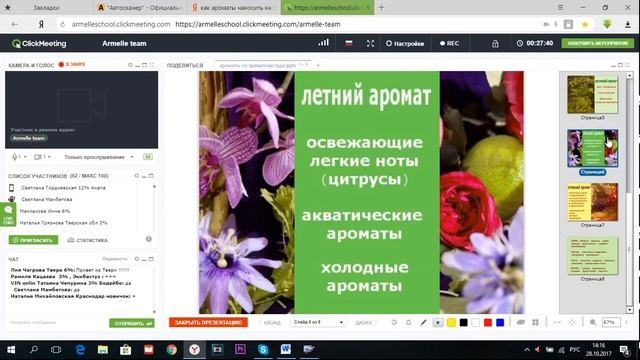This screenshot has height=360, width=640.
Task: Pick white drawing color
Action: coord(476,322)
